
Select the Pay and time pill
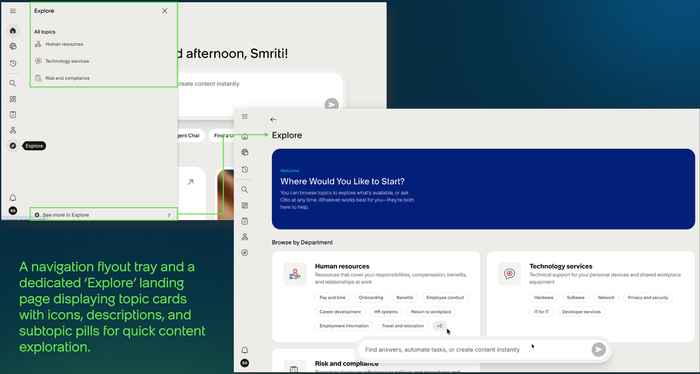333,298
